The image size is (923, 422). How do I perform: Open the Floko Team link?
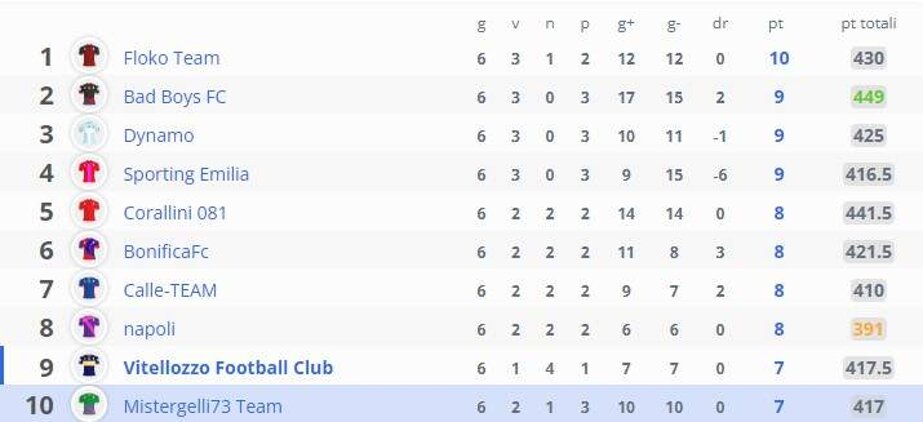pyautogui.click(x=171, y=58)
